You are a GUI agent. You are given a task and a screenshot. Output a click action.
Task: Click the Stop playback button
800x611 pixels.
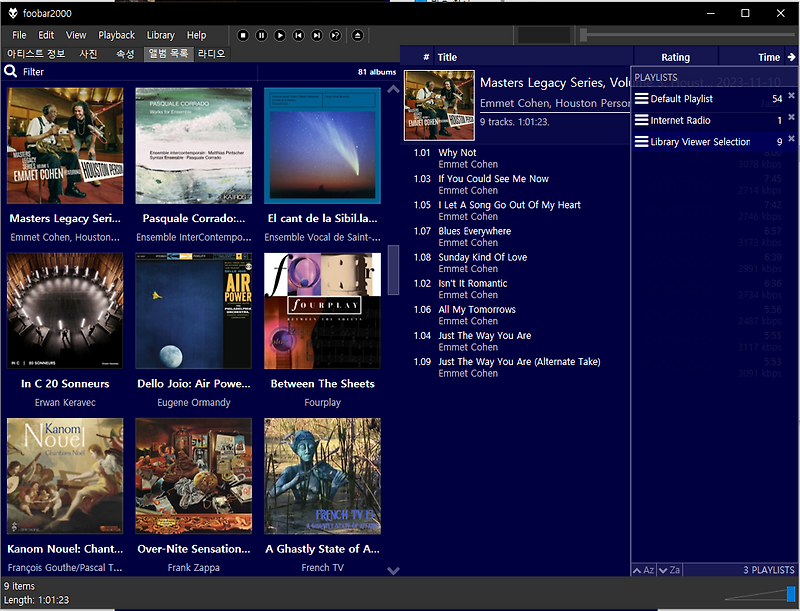pyautogui.click(x=243, y=35)
